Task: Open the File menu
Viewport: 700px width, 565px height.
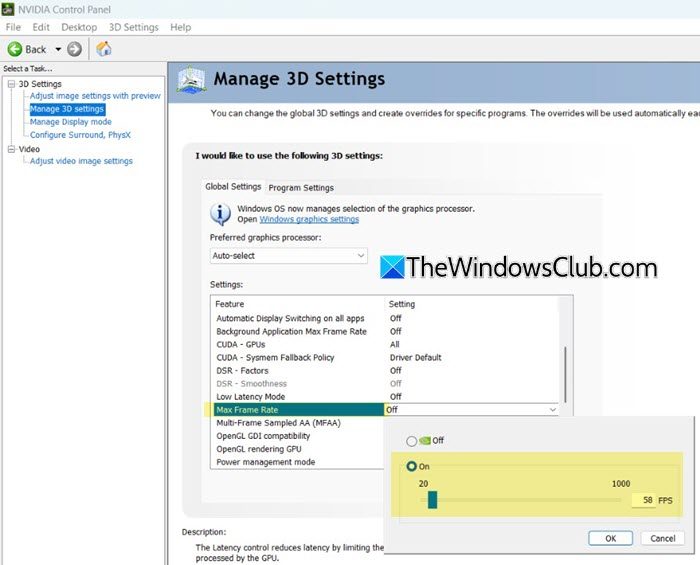Action: pyautogui.click(x=13, y=27)
